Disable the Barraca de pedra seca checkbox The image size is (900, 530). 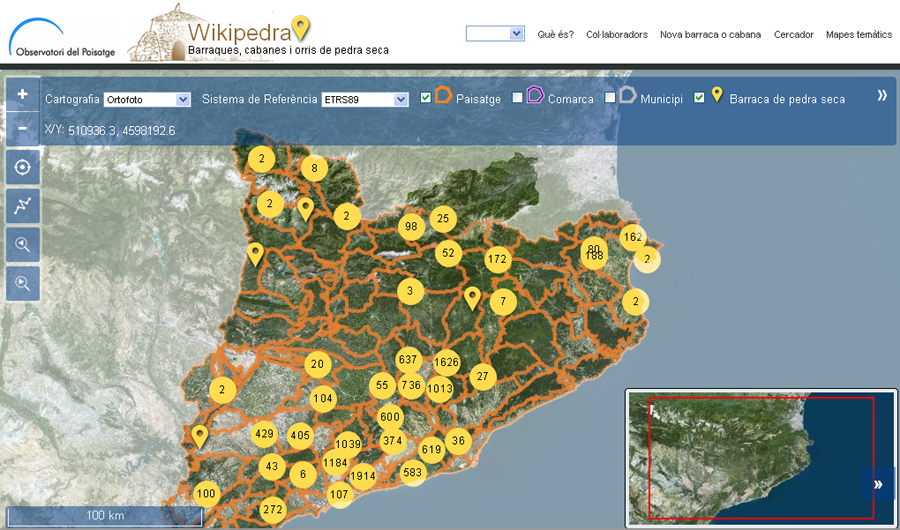click(x=699, y=98)
